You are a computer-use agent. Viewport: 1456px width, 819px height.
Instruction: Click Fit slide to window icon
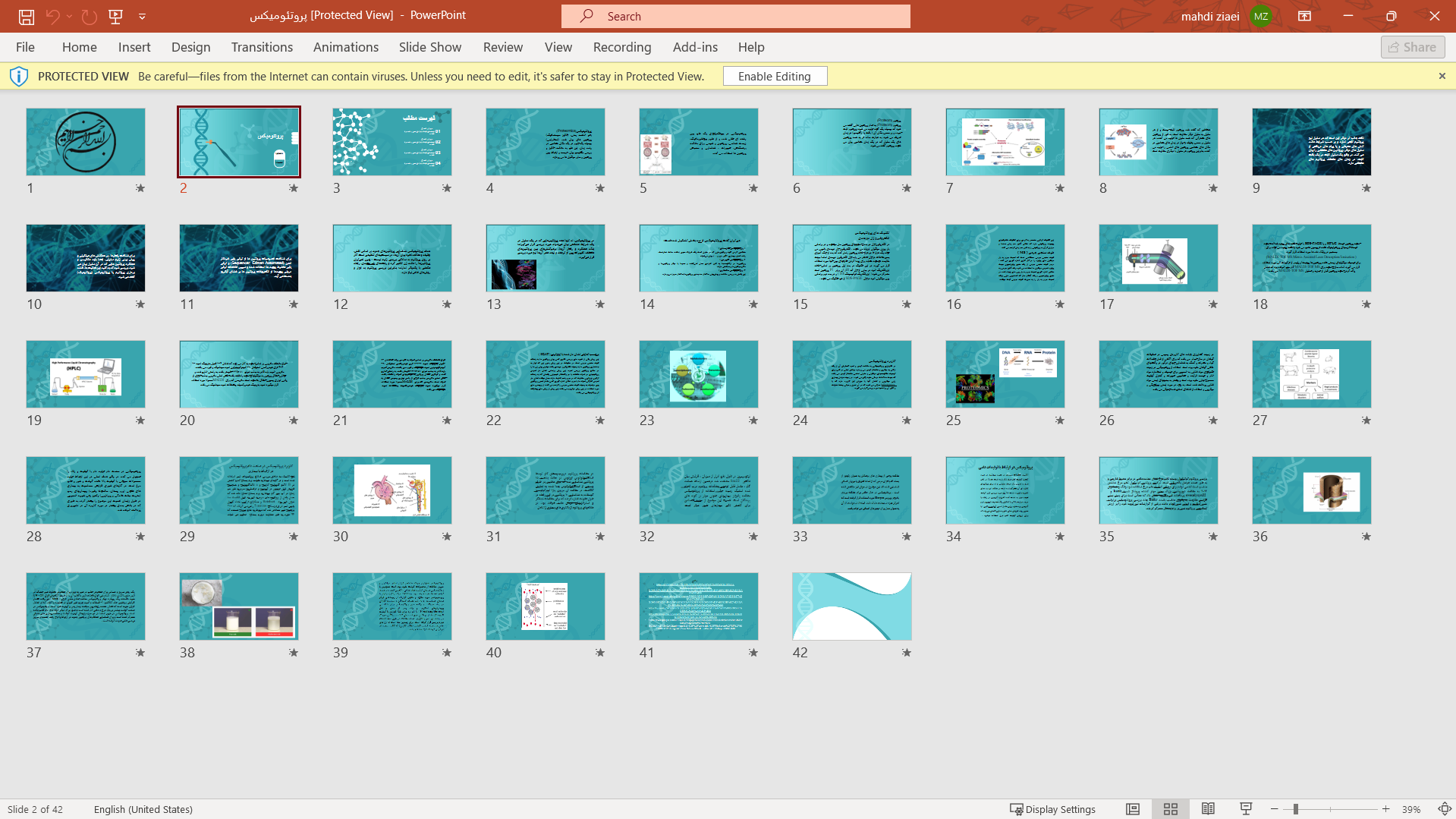pos(1445,809)
